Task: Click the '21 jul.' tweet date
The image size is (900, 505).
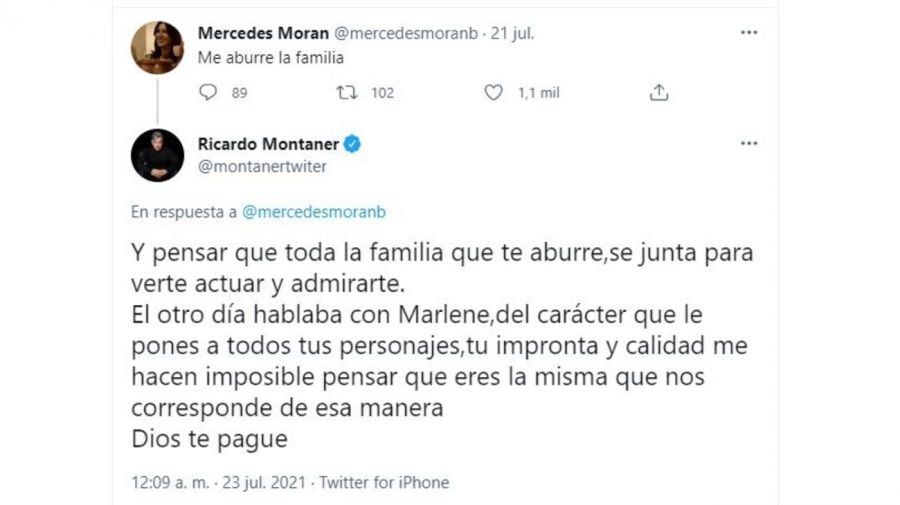Action: [x=512, y=33]
